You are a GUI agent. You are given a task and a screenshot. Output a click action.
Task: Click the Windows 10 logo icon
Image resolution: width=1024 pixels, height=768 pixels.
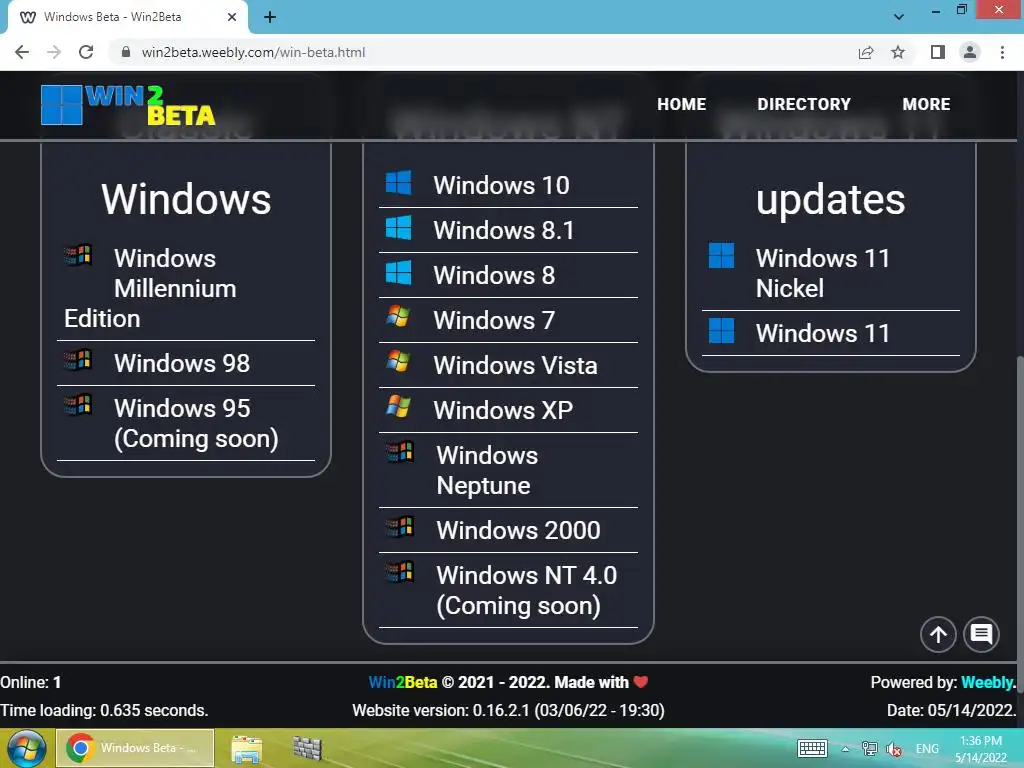click(398, 183)
